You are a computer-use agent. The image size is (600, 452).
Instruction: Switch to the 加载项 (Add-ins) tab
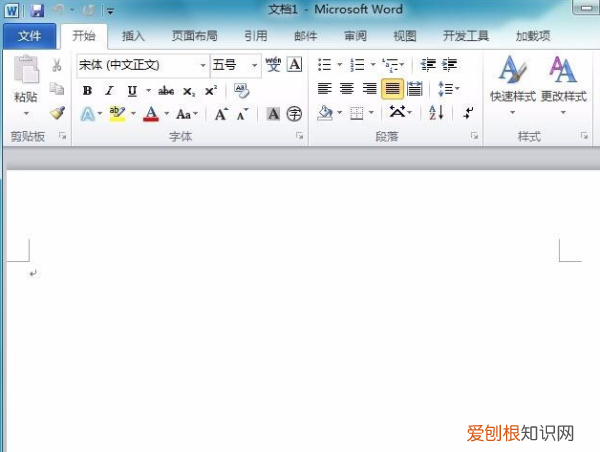tap(533, 36)
